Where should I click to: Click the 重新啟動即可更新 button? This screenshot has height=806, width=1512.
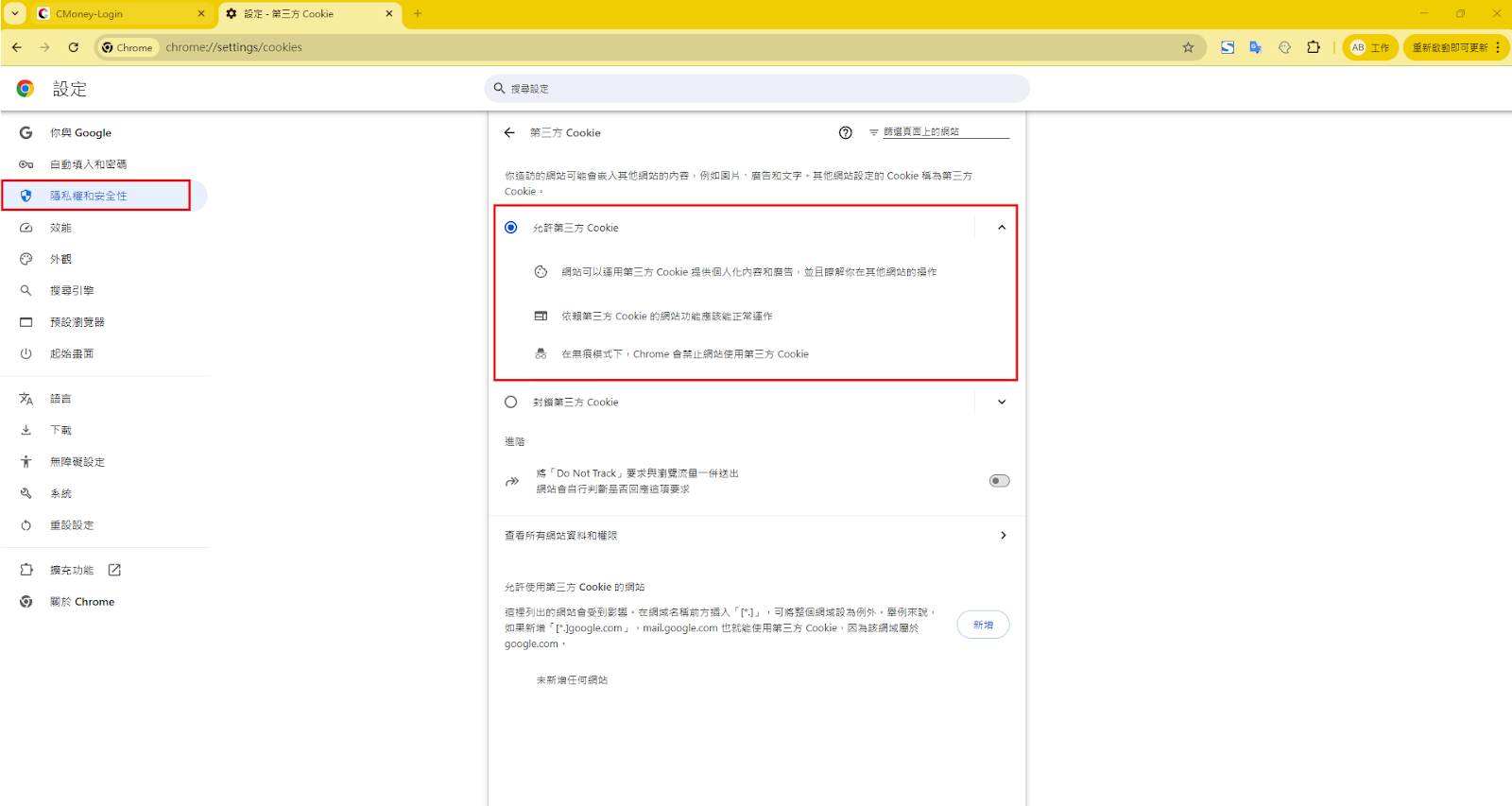pyautogui.click(x=1456, y=47)
